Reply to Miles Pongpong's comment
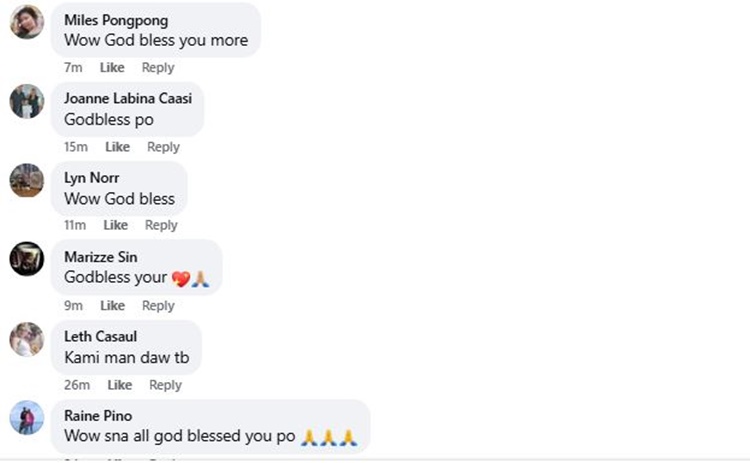 click(x=158, y=68)
